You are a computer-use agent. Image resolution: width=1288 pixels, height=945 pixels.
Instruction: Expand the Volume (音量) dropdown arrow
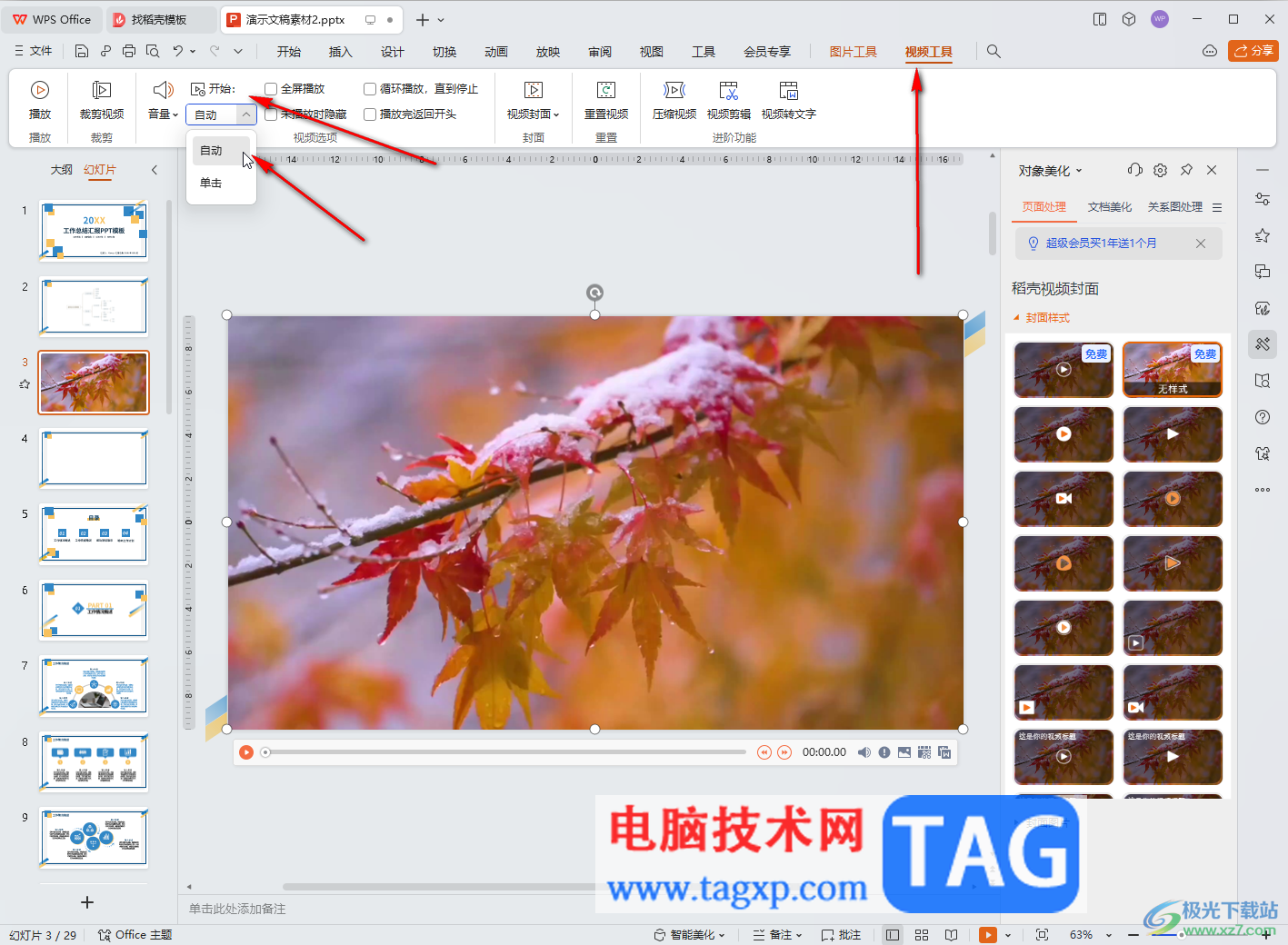[175, 114]
